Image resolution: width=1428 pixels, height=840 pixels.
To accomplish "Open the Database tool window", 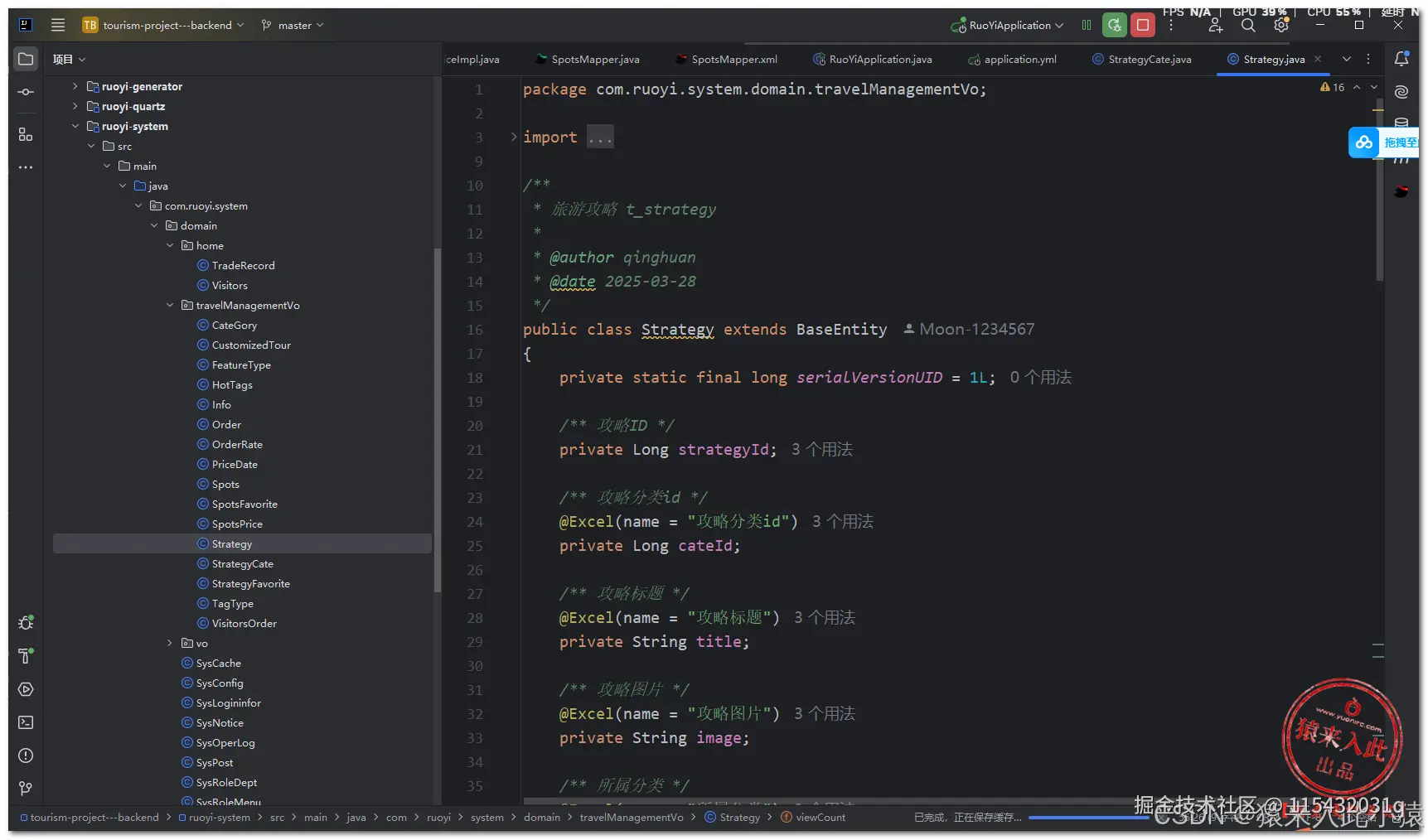I will click(x=1401, y=123).
